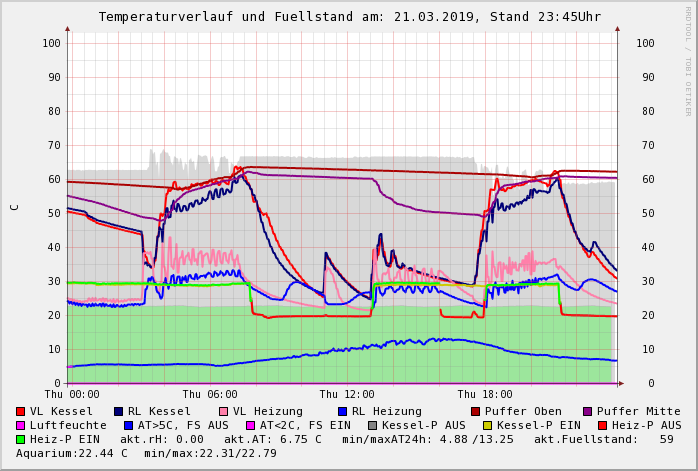Click the 'Thu 06:00' time axis label

(x=210, y=395)
